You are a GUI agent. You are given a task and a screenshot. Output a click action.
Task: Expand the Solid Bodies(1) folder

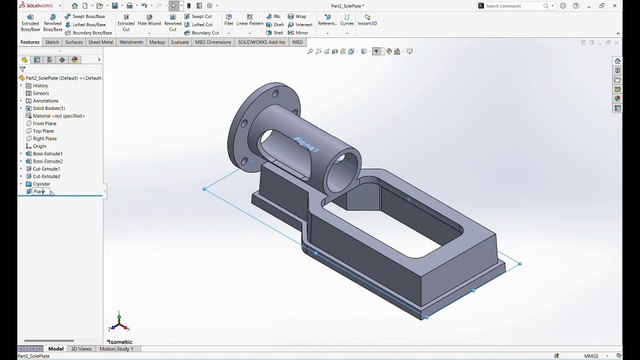22,108
